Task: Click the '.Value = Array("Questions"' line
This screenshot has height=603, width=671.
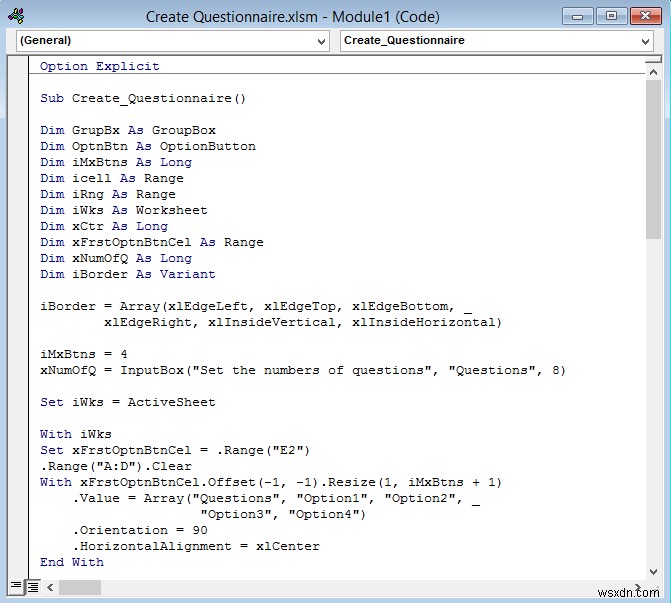Action: pos(276,499)
